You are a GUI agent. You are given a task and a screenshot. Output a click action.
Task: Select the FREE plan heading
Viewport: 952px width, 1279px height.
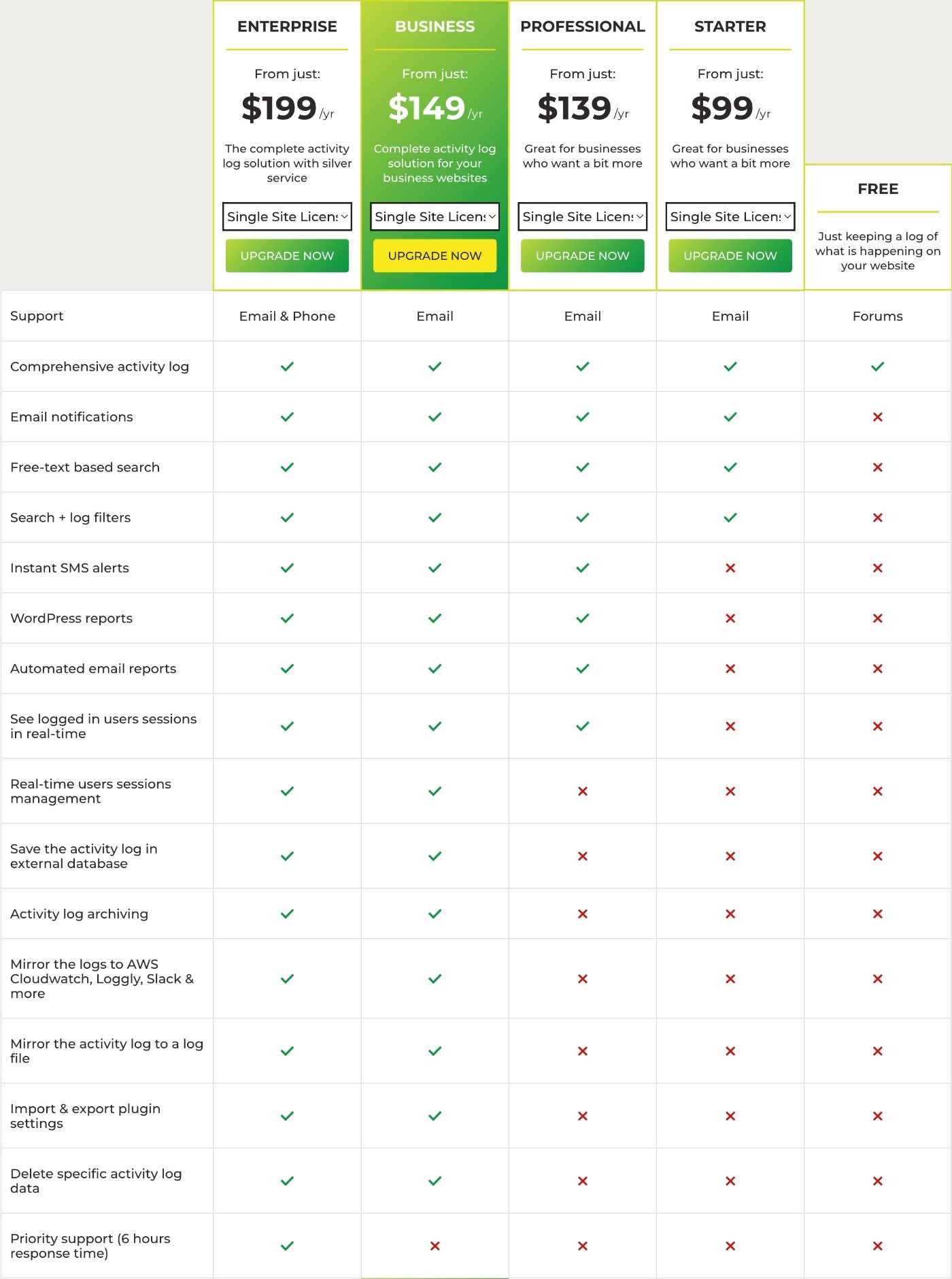pos(878,189)
